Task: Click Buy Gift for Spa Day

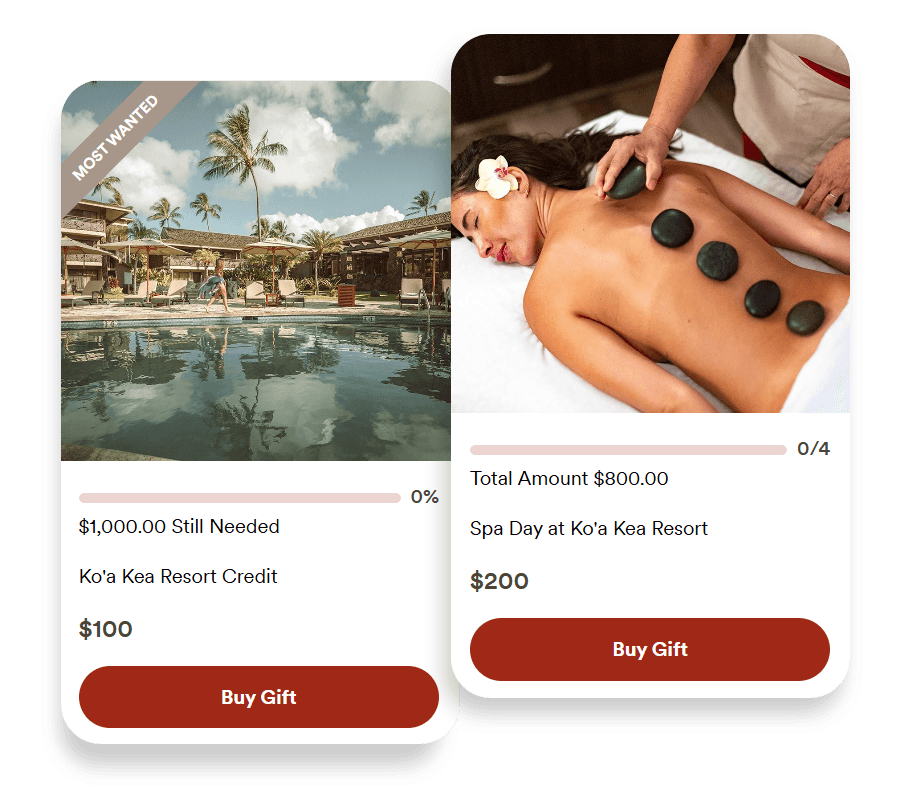Action: (x=650, y=649)
